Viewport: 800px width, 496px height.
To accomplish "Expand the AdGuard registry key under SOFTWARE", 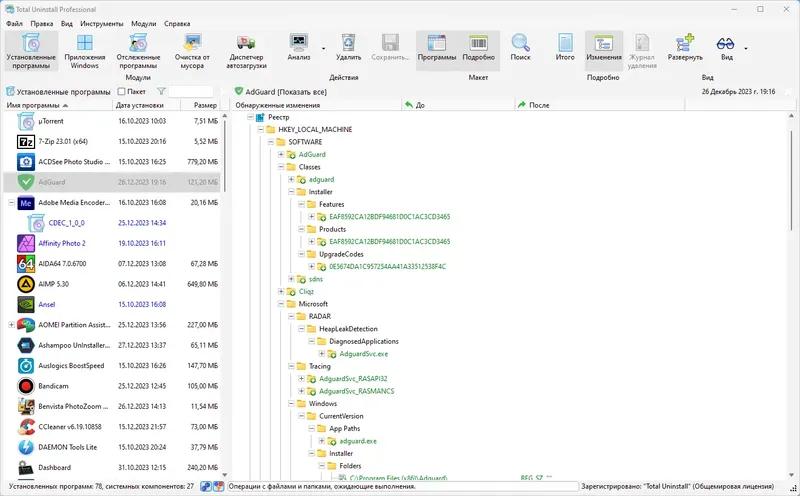I will point(281,154).
